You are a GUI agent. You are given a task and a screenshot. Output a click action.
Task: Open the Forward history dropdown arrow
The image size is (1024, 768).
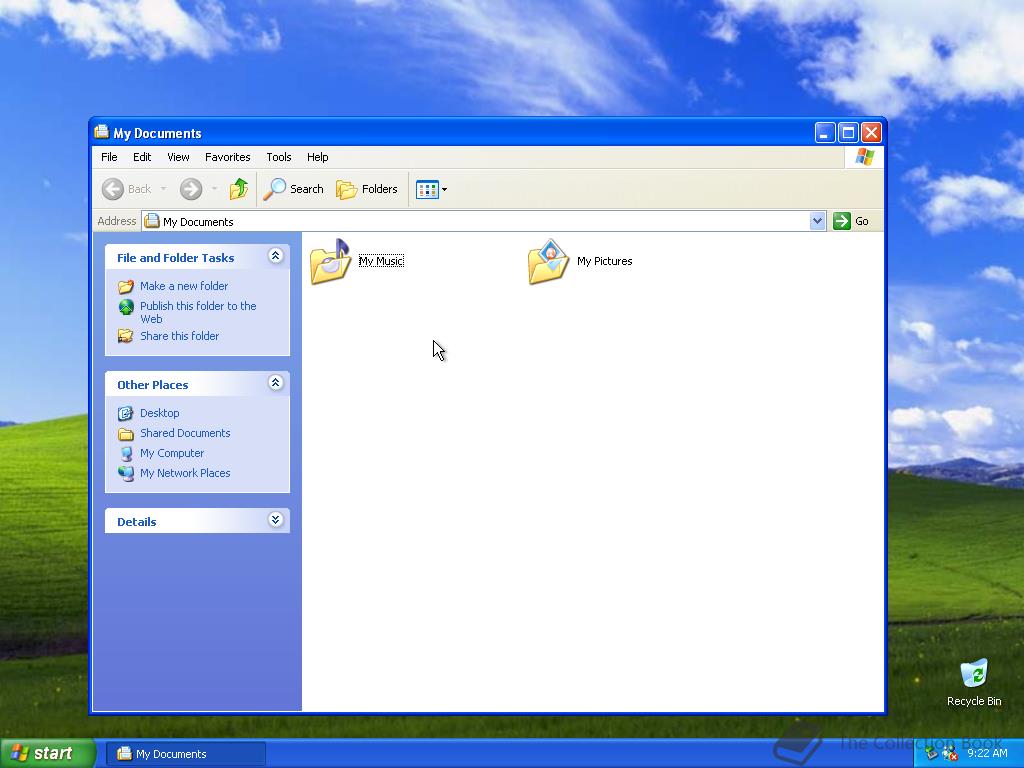214,189
